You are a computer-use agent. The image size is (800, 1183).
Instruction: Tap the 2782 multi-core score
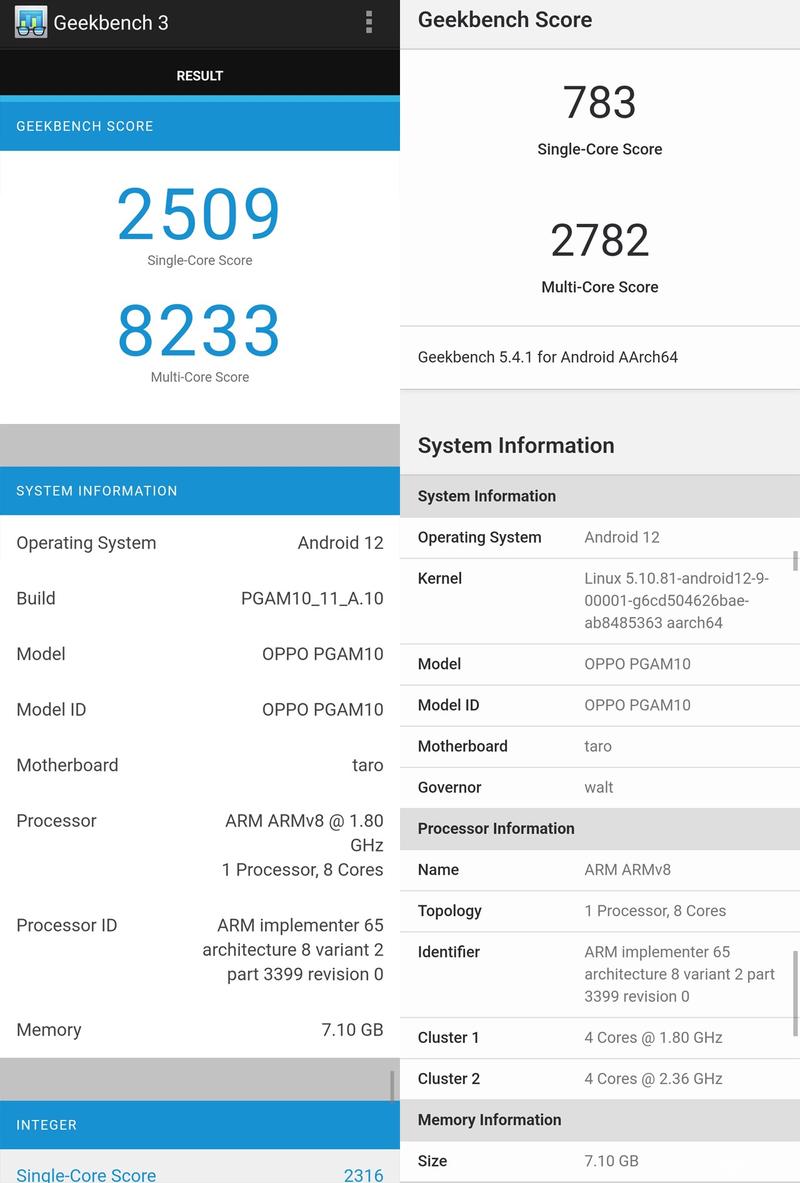[x=599, y=240]
